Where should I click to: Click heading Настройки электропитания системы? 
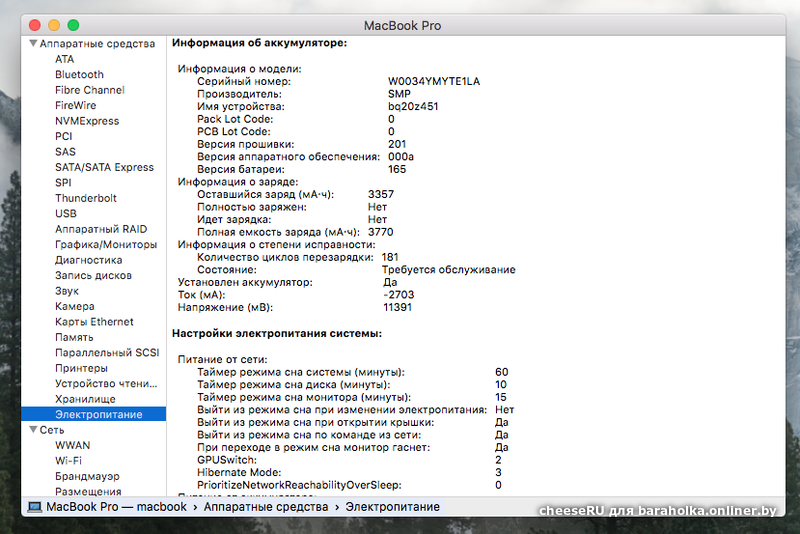(277, 334)
